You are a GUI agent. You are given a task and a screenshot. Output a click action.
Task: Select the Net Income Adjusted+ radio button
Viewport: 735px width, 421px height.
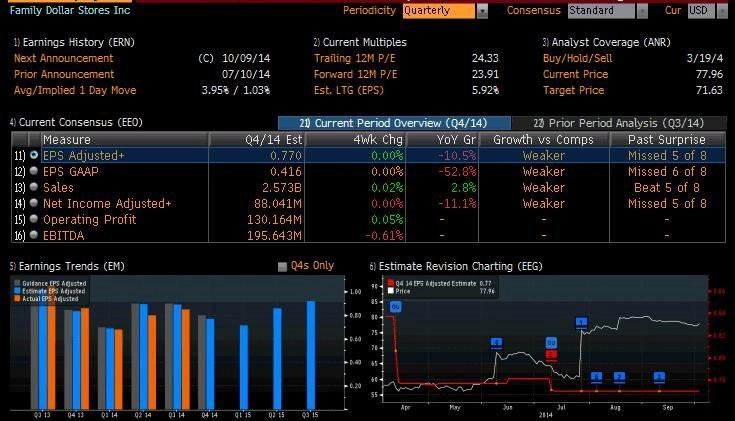34,203
